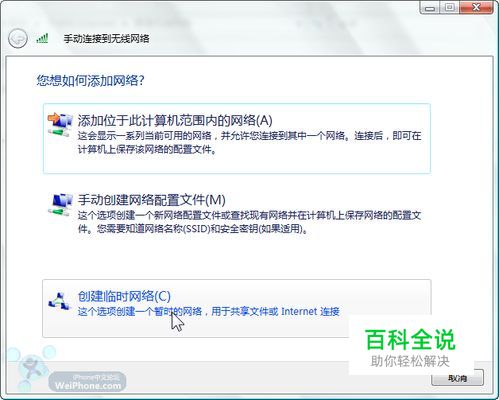Close the wizard window
The width and height of the screenshot is (499, 400).
coord(476,8)
